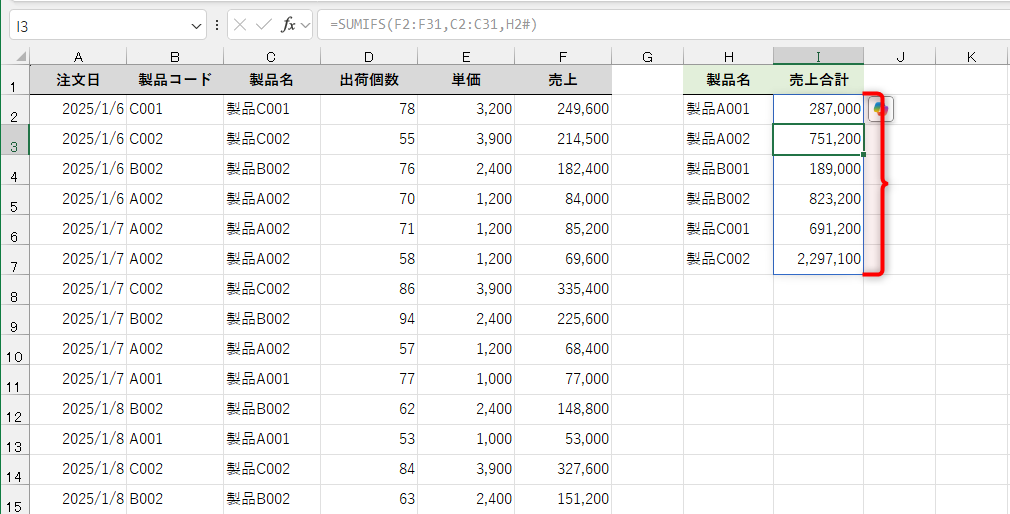1010x514 pixels.
Task: Click the 売上 header in column F
Action: 564,81
